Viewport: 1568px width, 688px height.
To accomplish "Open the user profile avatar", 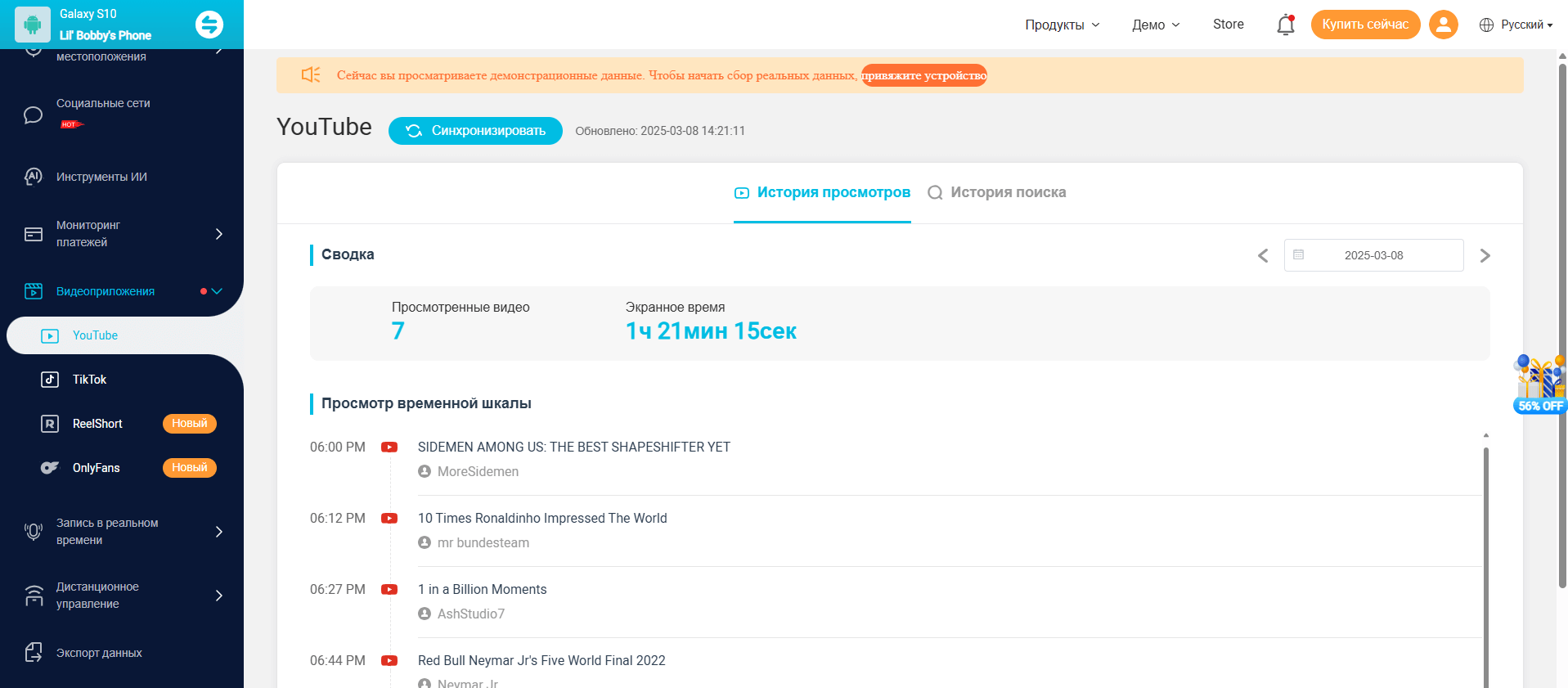I will [x=1443, y=25].
